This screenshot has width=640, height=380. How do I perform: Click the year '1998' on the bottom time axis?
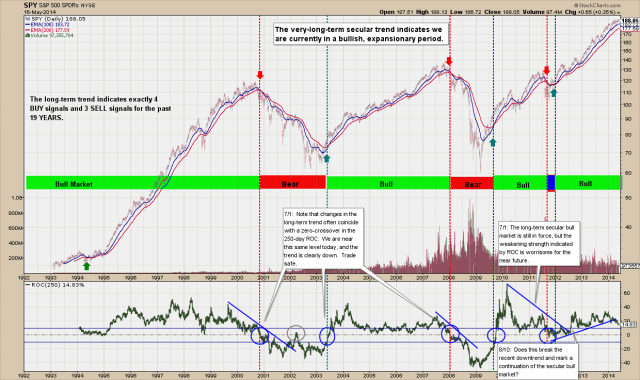[184, 376]
